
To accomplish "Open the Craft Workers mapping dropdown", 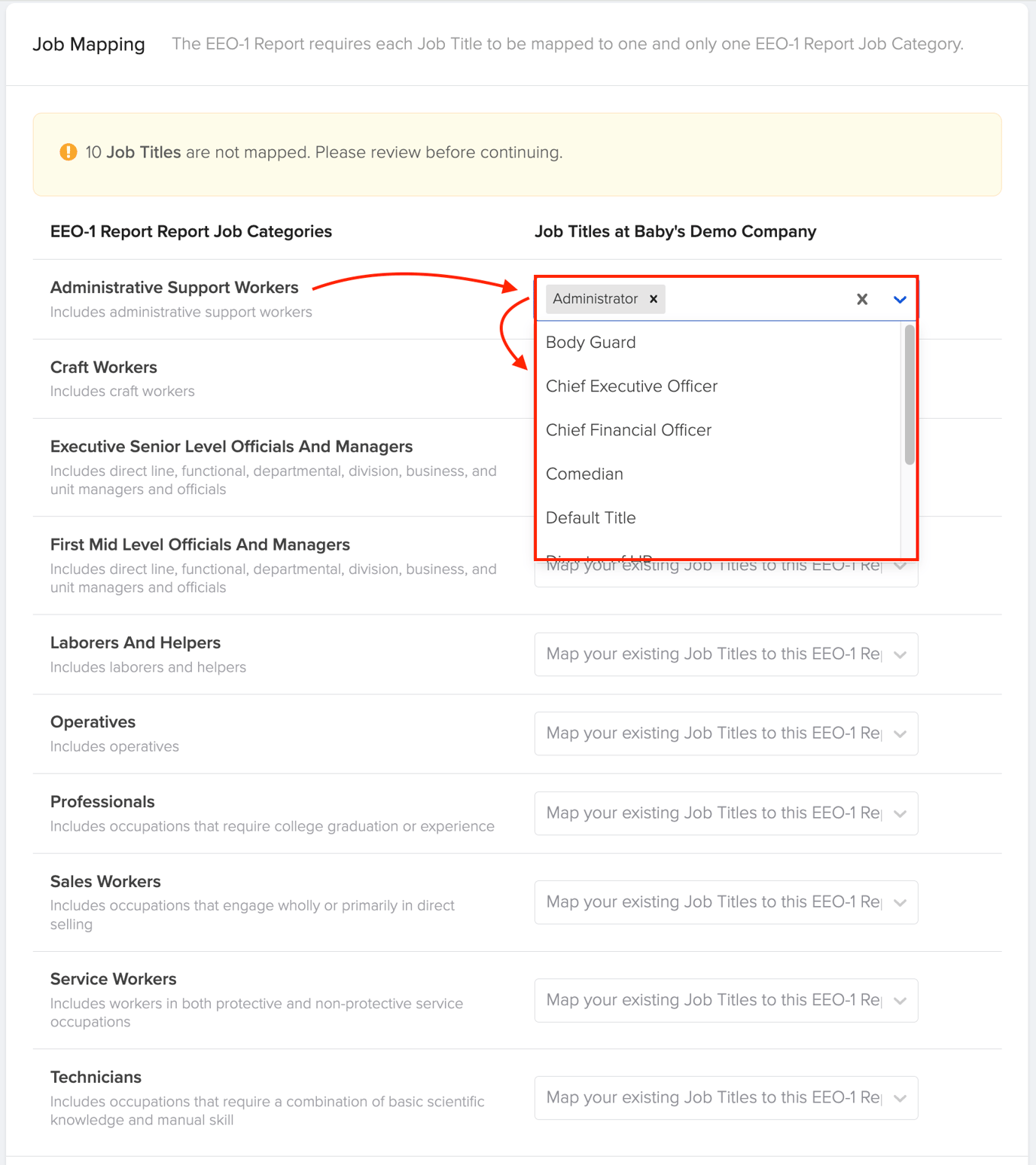I will point(726,379).
